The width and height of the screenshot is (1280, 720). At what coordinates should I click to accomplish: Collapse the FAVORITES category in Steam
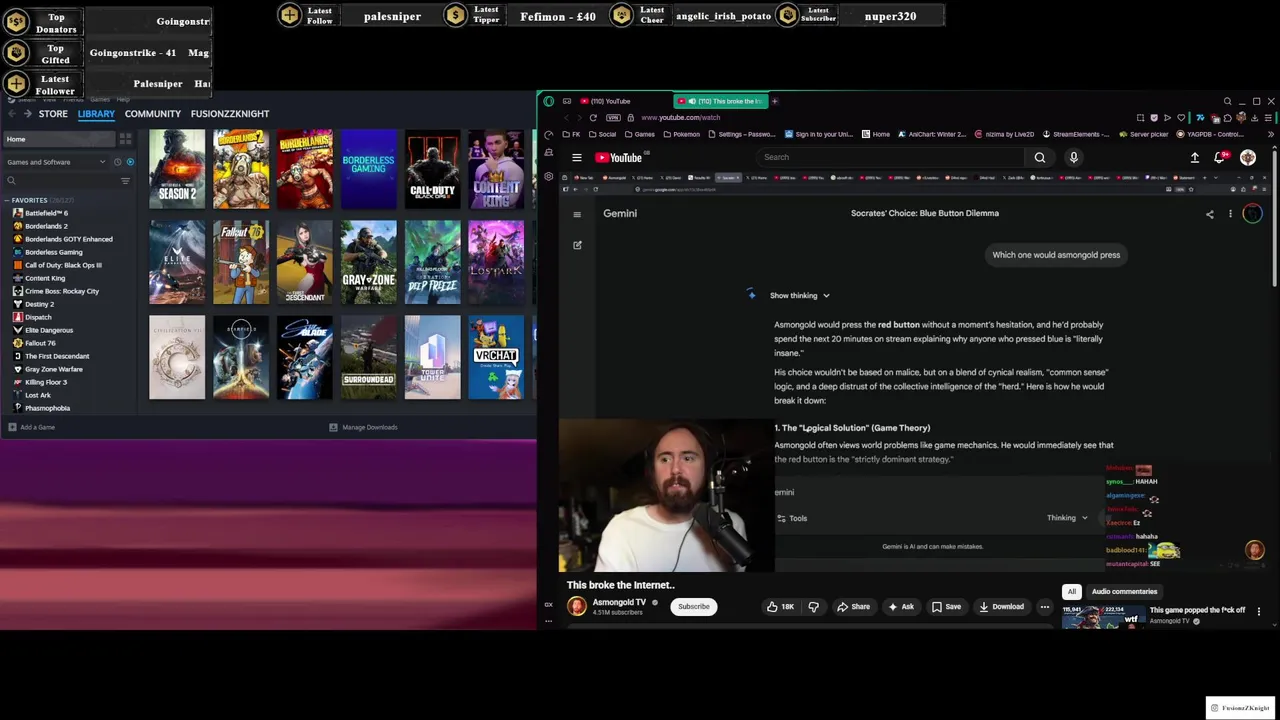[7, 200]
